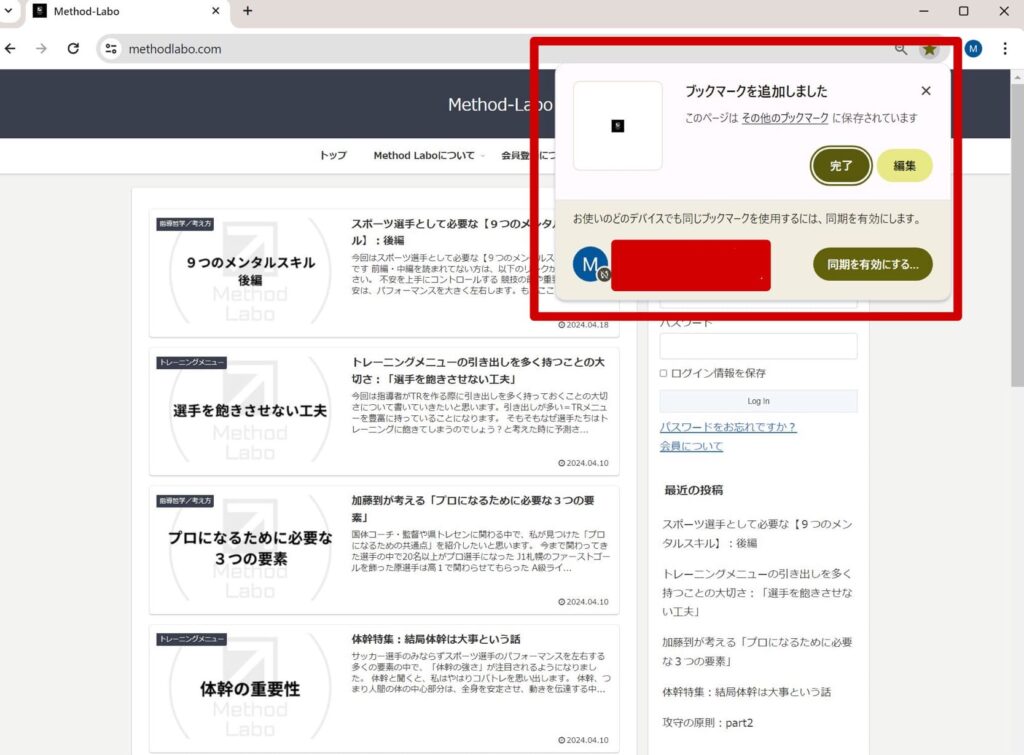Open article 加藤到が考える「プロになるために必要な3つの要素」
The width and height of the screenshot is (1024, 755).
click(473, 509)
